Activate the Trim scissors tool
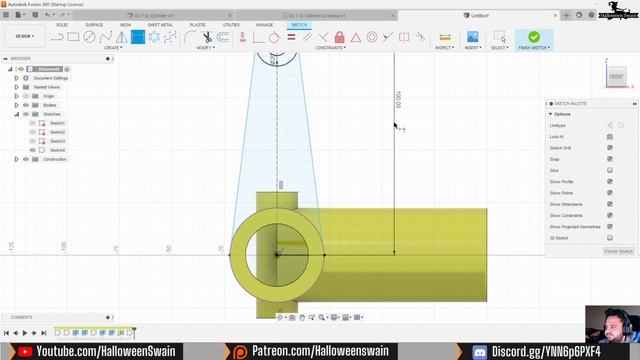This screenshot has height=360, width=640. click(x=207, y=37)
